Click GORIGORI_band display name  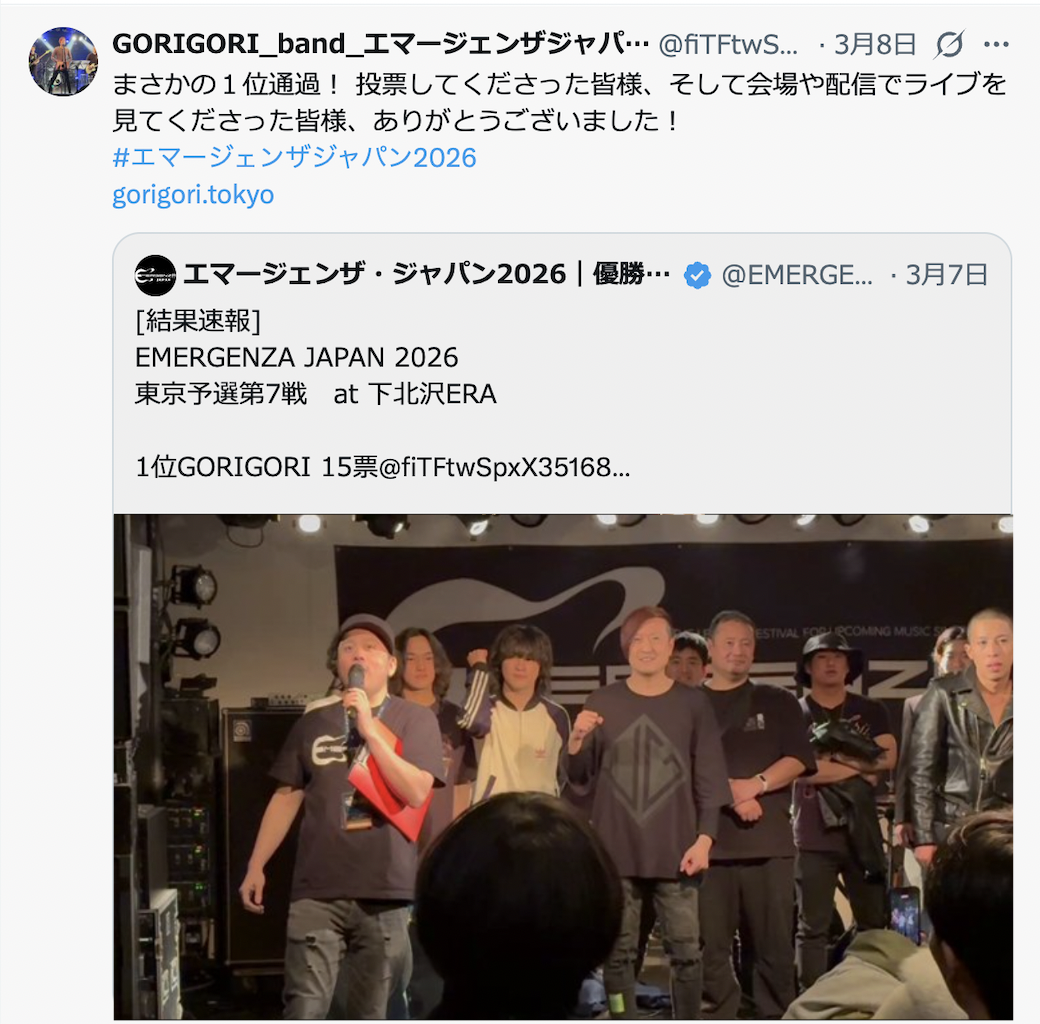point(381,44)
